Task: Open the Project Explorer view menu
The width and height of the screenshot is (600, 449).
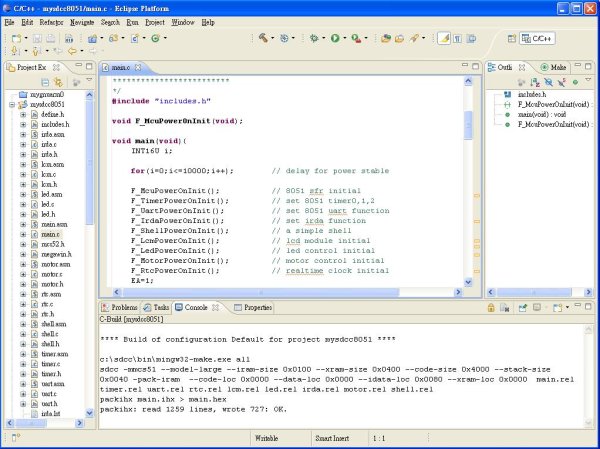Action: pos(90,80)
